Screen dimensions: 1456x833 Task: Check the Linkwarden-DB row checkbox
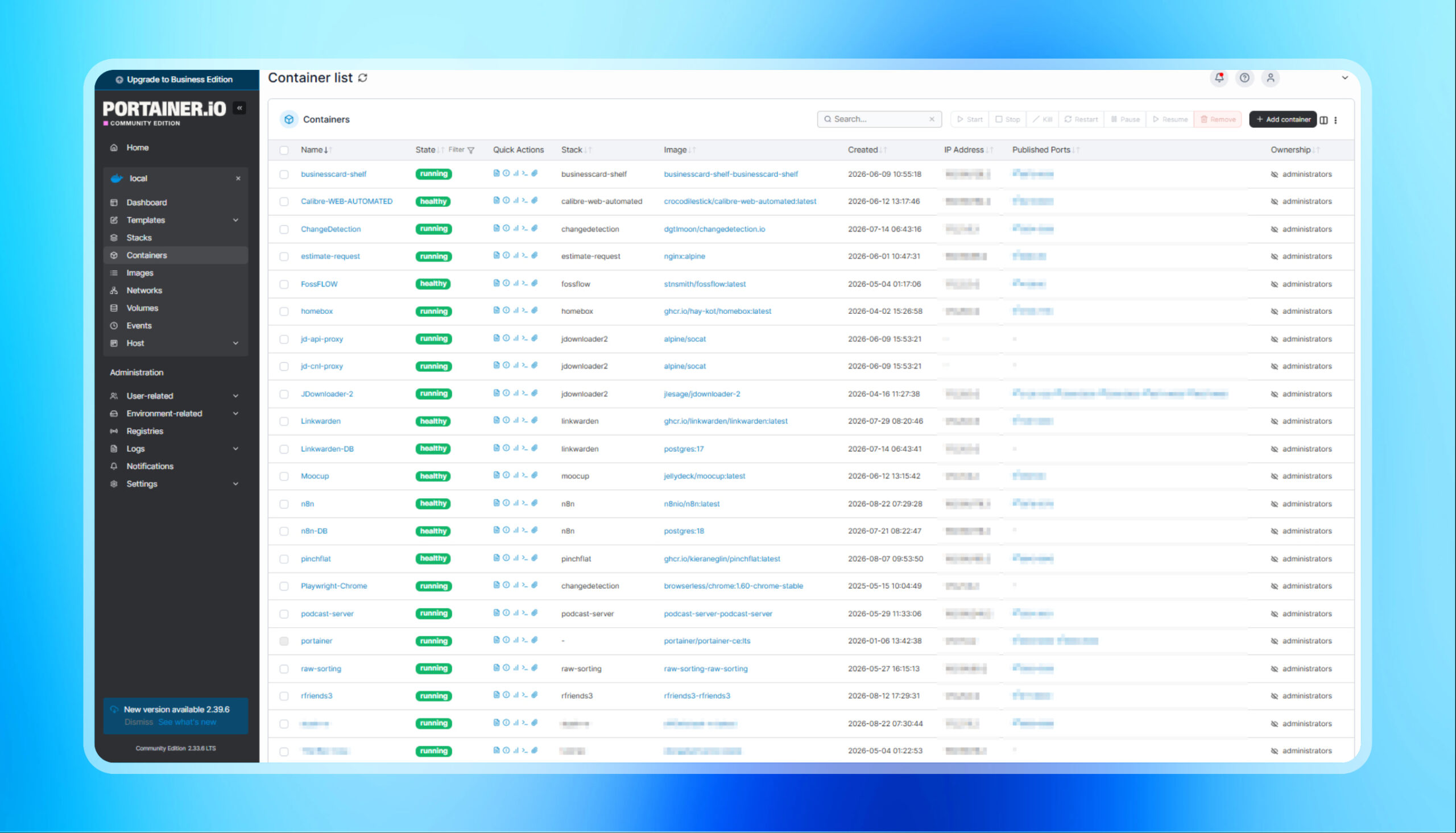[284, 449]
